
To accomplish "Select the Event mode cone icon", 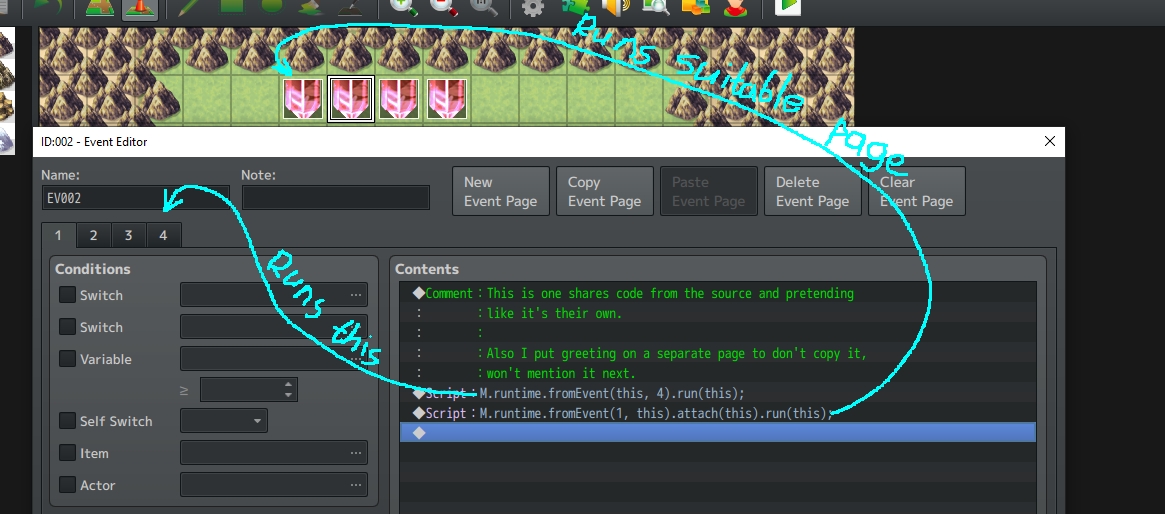I will click(139, 8).
